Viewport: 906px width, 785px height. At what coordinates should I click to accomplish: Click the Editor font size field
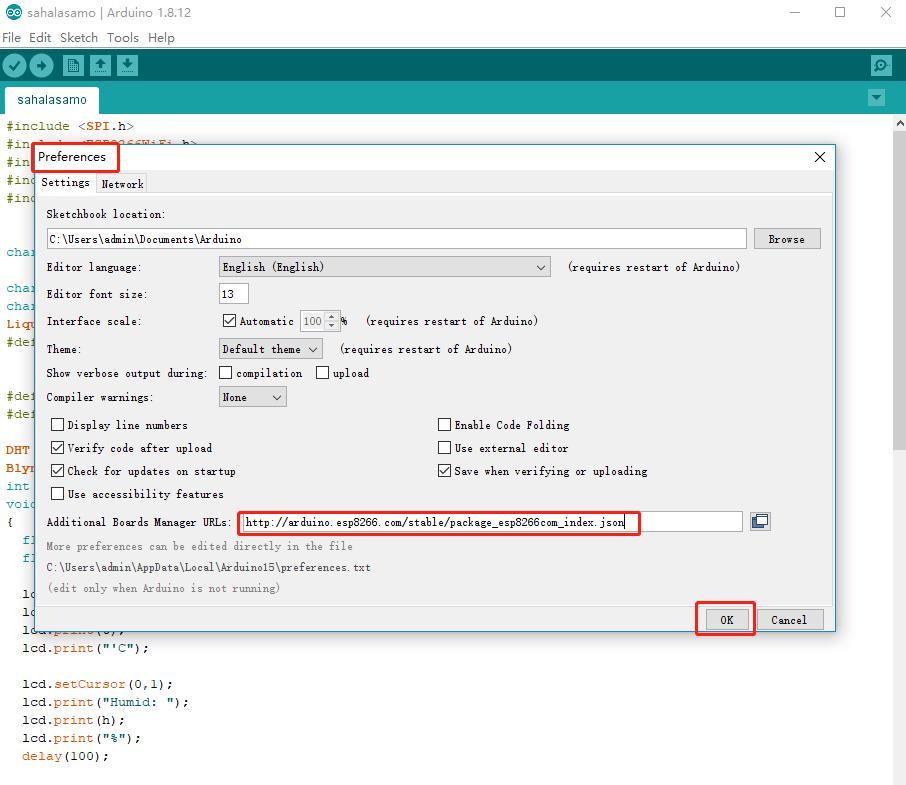coord(233,294)
